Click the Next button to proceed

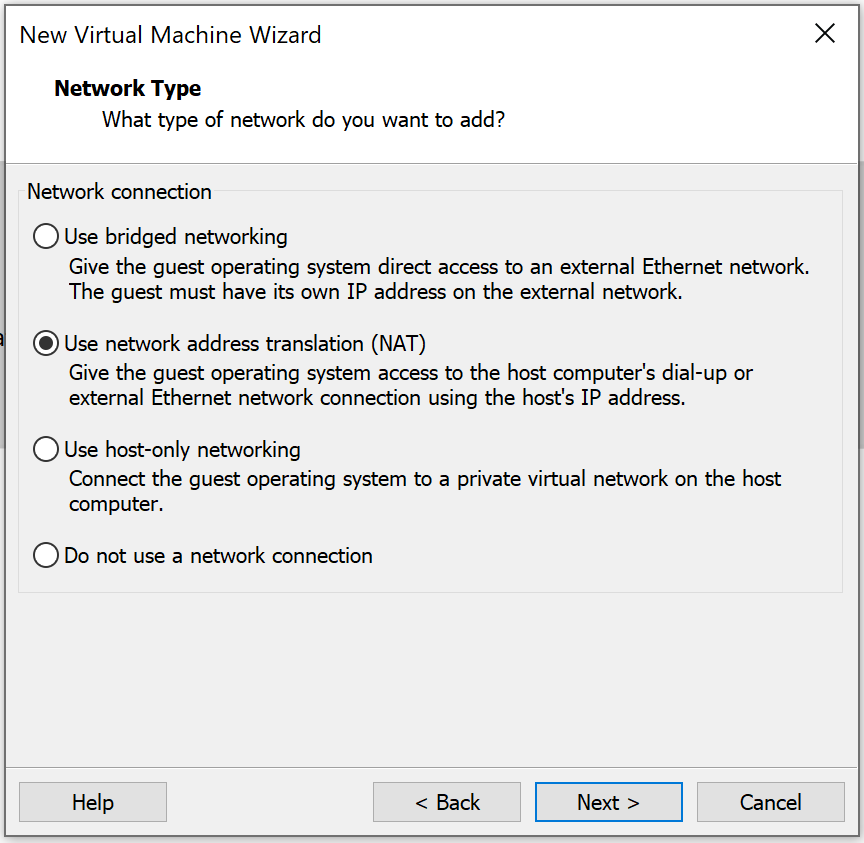(x=608, y=801)
